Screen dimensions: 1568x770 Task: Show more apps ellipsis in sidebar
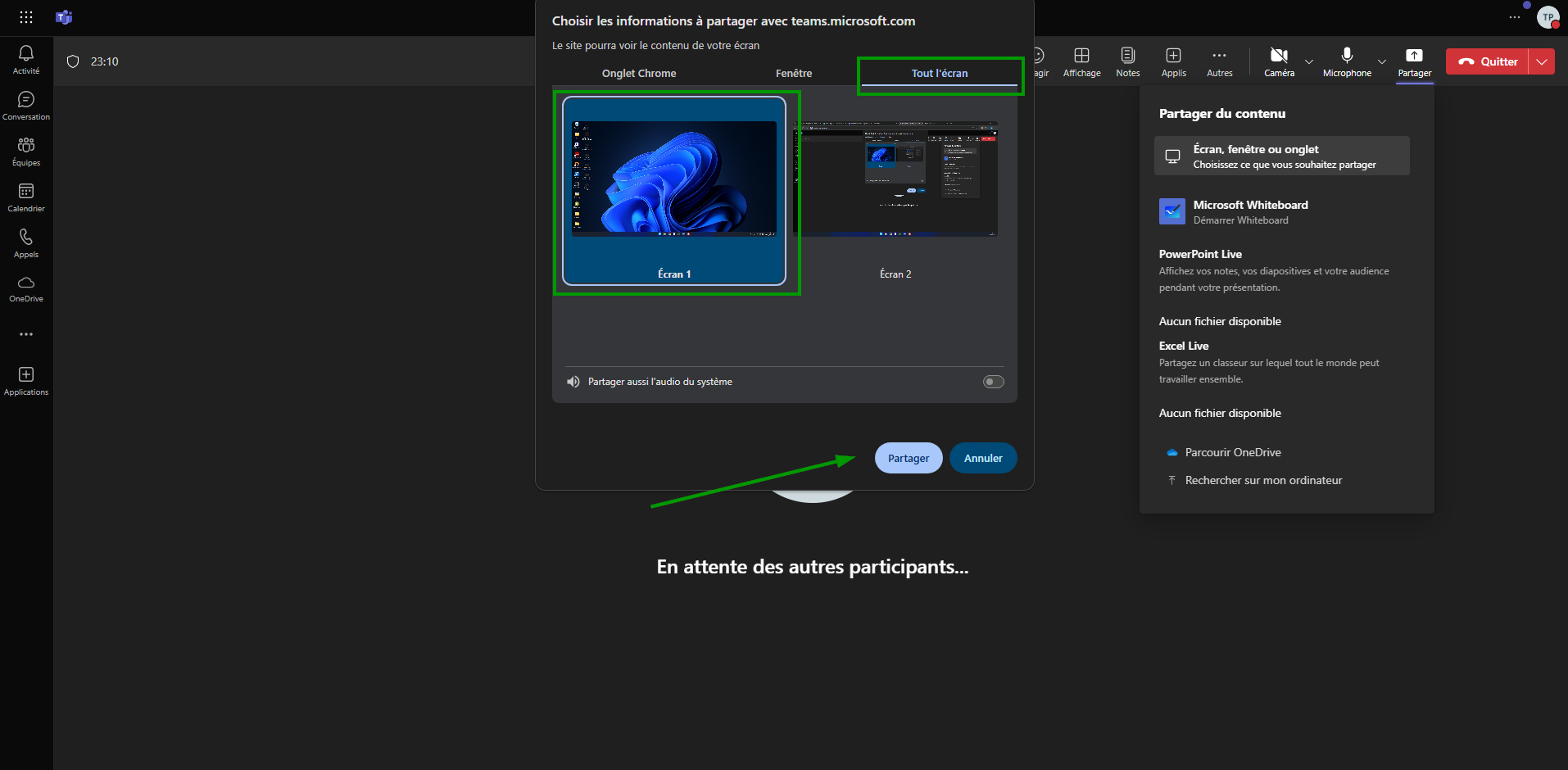click(x=26, y=334)
